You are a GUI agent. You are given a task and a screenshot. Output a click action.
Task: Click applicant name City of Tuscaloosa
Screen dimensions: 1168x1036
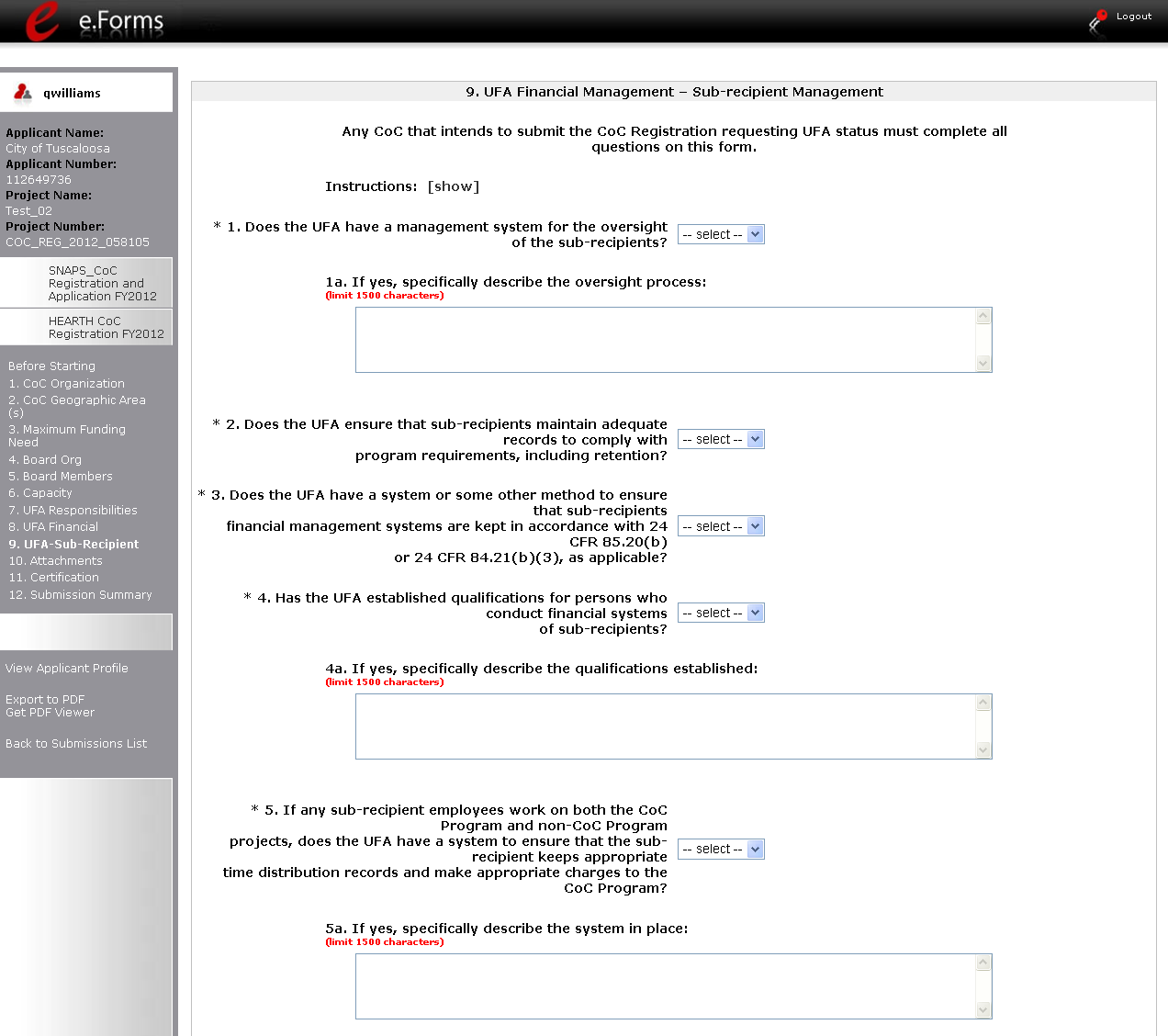58,148
